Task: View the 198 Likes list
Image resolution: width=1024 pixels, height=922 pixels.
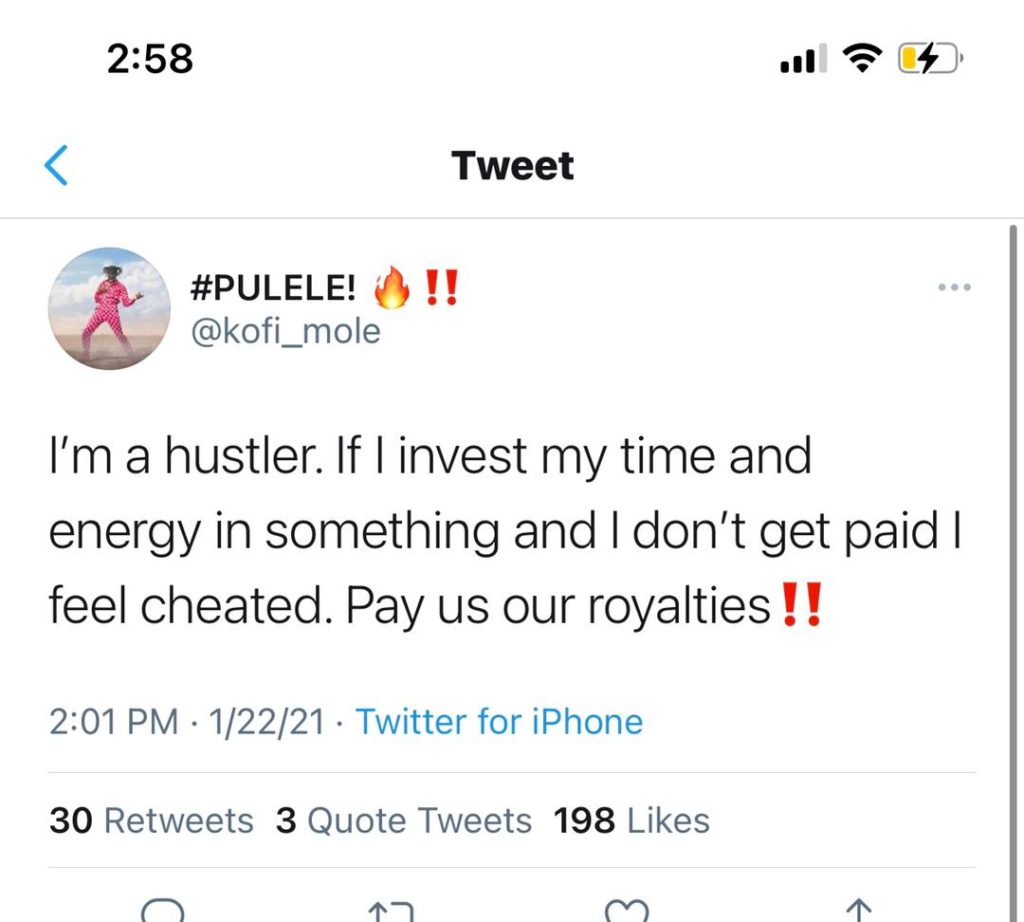Action: tap(632, 820)
